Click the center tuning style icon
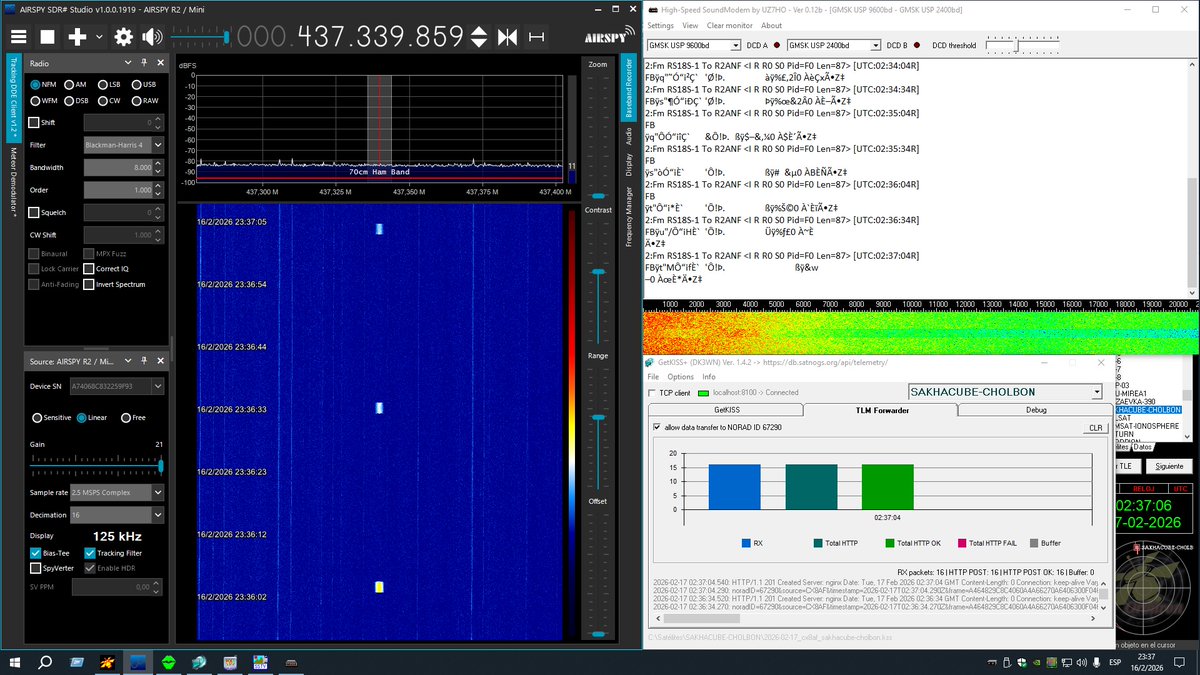The height and width of the screenshot is (675, 1200). [x=508, y=37]
